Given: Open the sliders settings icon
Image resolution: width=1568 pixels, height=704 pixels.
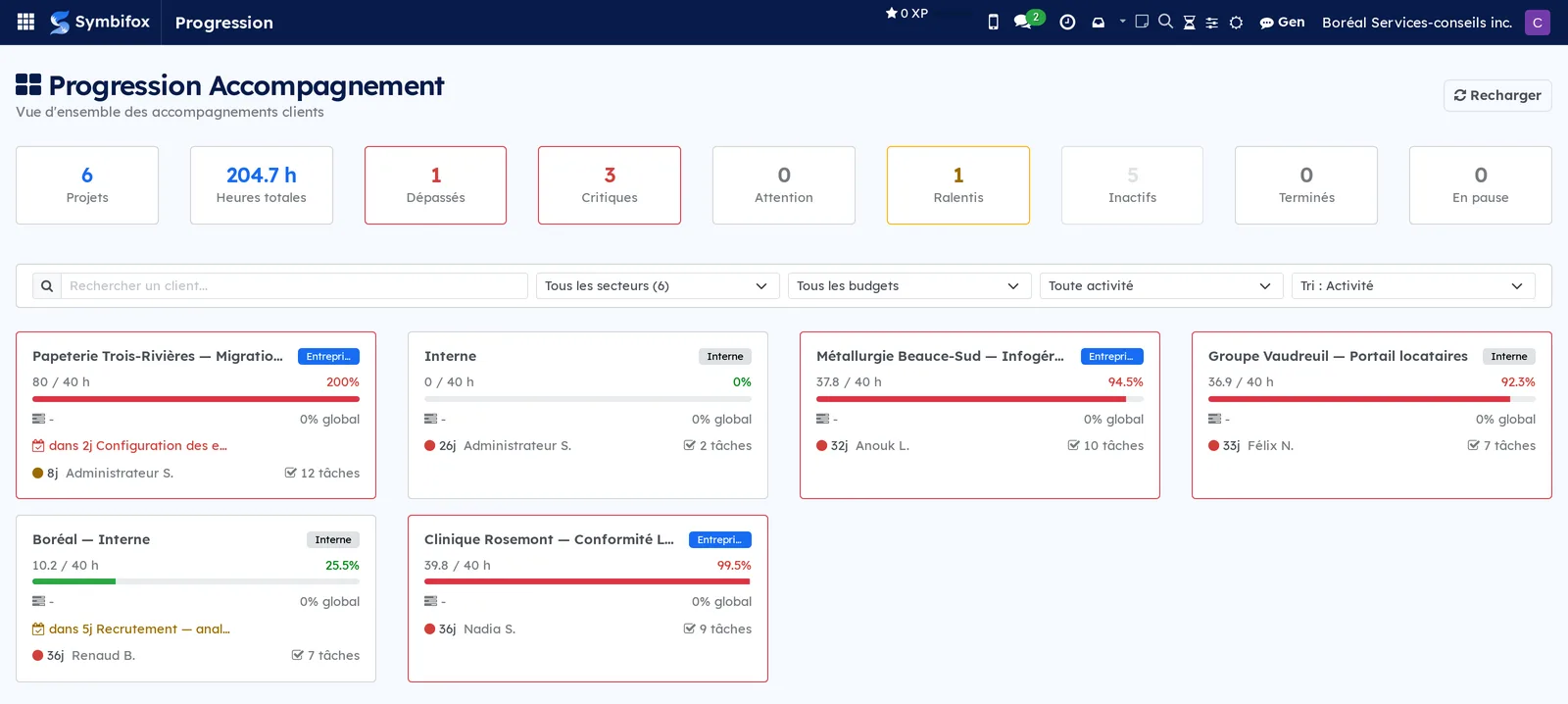Looking at the screenshot, I should pyautogui.click(x=1212, y=22).
